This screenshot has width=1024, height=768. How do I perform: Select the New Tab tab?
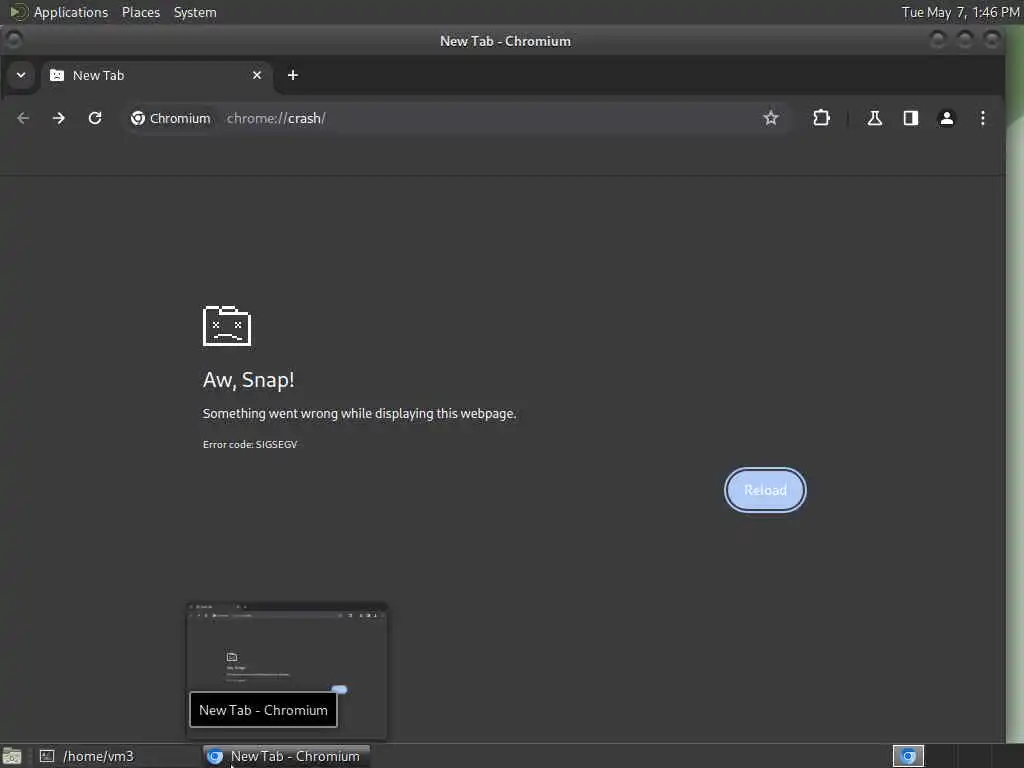tap(157, 75)
